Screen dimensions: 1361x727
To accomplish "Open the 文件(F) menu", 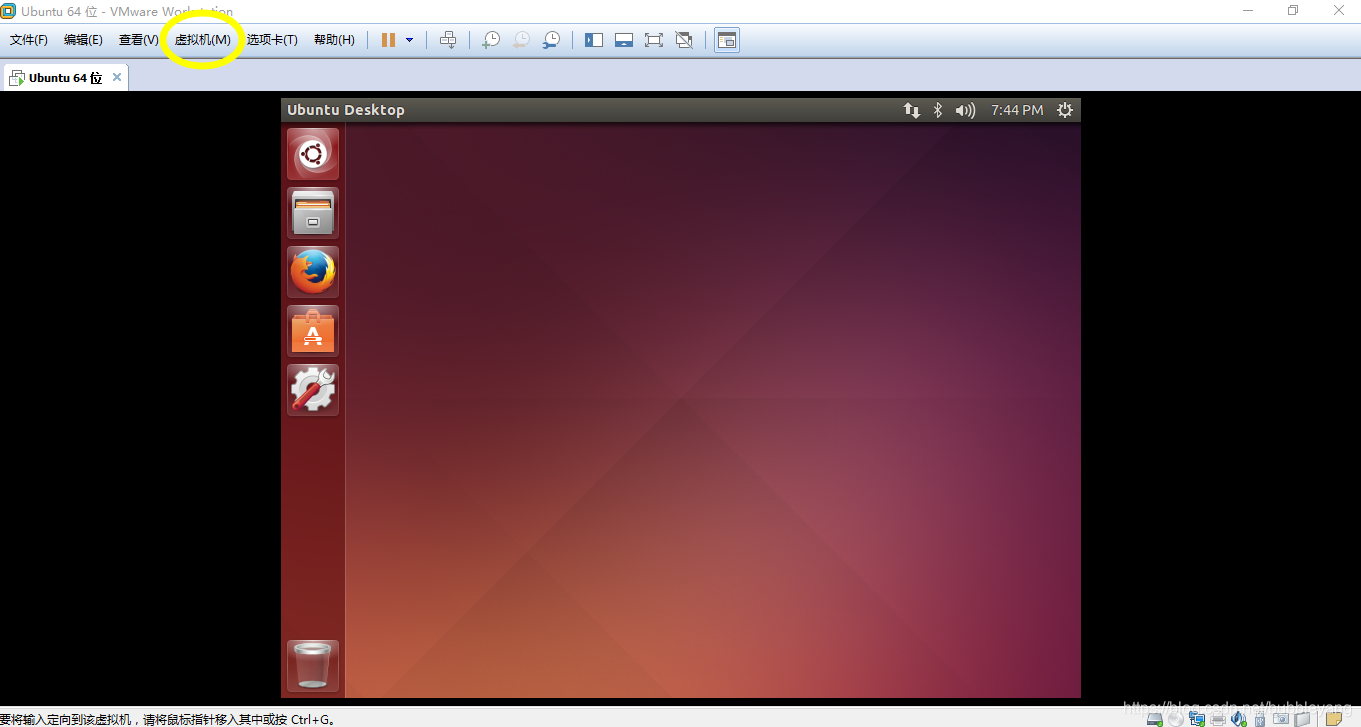I will [29, 40].
